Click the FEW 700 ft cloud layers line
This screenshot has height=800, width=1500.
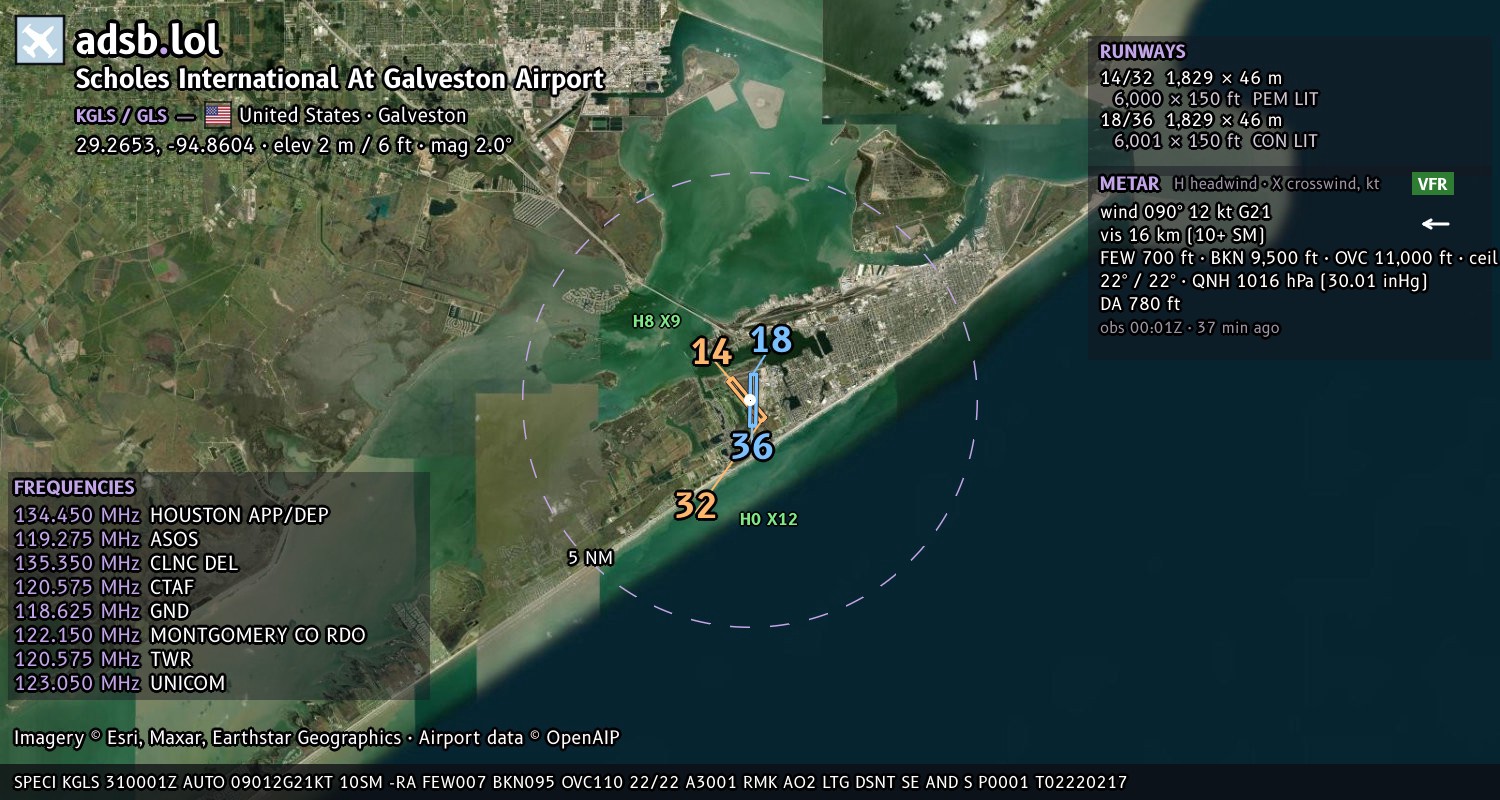(x=1299, y=258)
